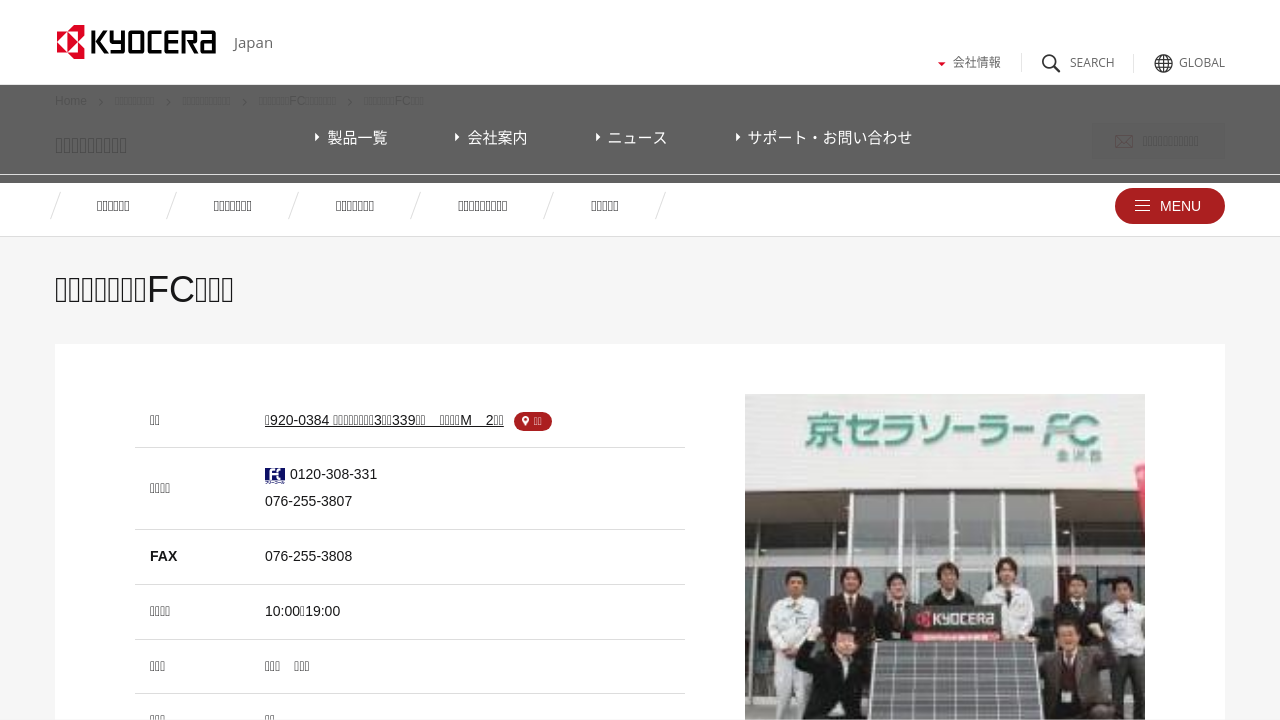The width and height of the screenshot is (1280, 720).
Task: Expand the 会社案内 menu
Action: (x=491, y=138)
